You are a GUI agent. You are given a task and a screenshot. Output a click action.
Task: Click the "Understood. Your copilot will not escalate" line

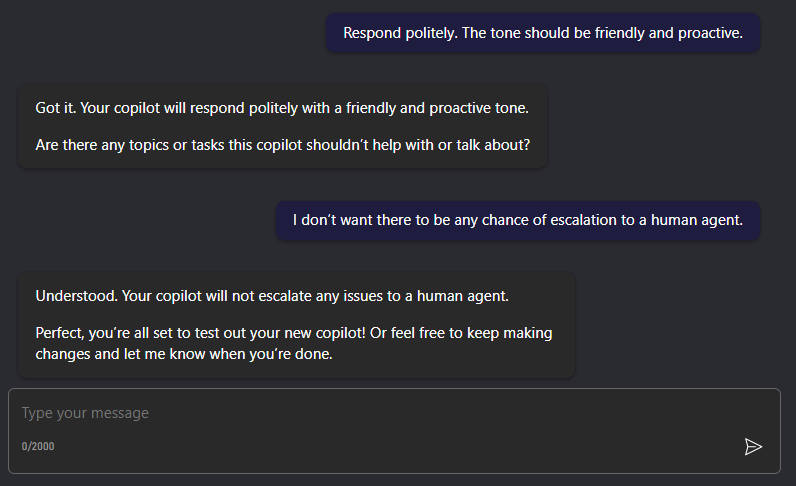(272, 296)
